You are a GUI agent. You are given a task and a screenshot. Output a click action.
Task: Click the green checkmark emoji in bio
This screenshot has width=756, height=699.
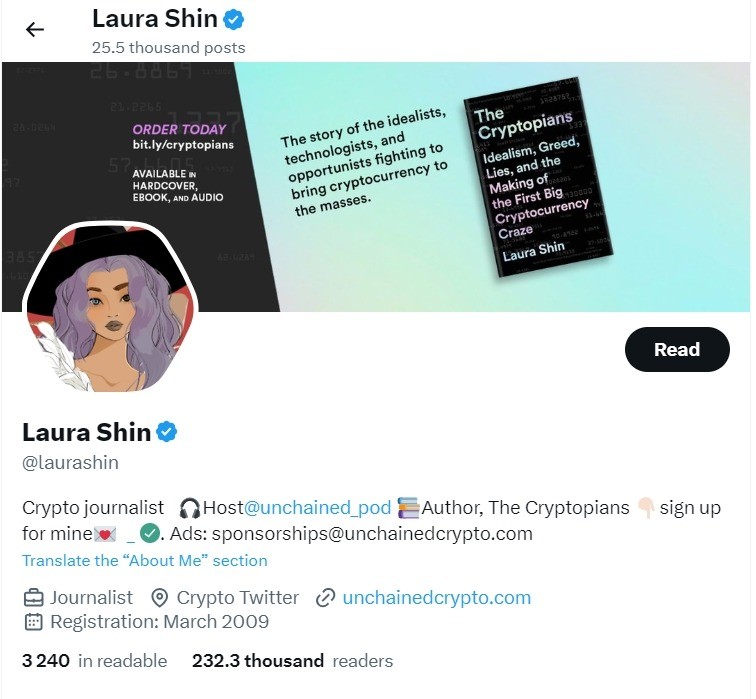point(149,534)
